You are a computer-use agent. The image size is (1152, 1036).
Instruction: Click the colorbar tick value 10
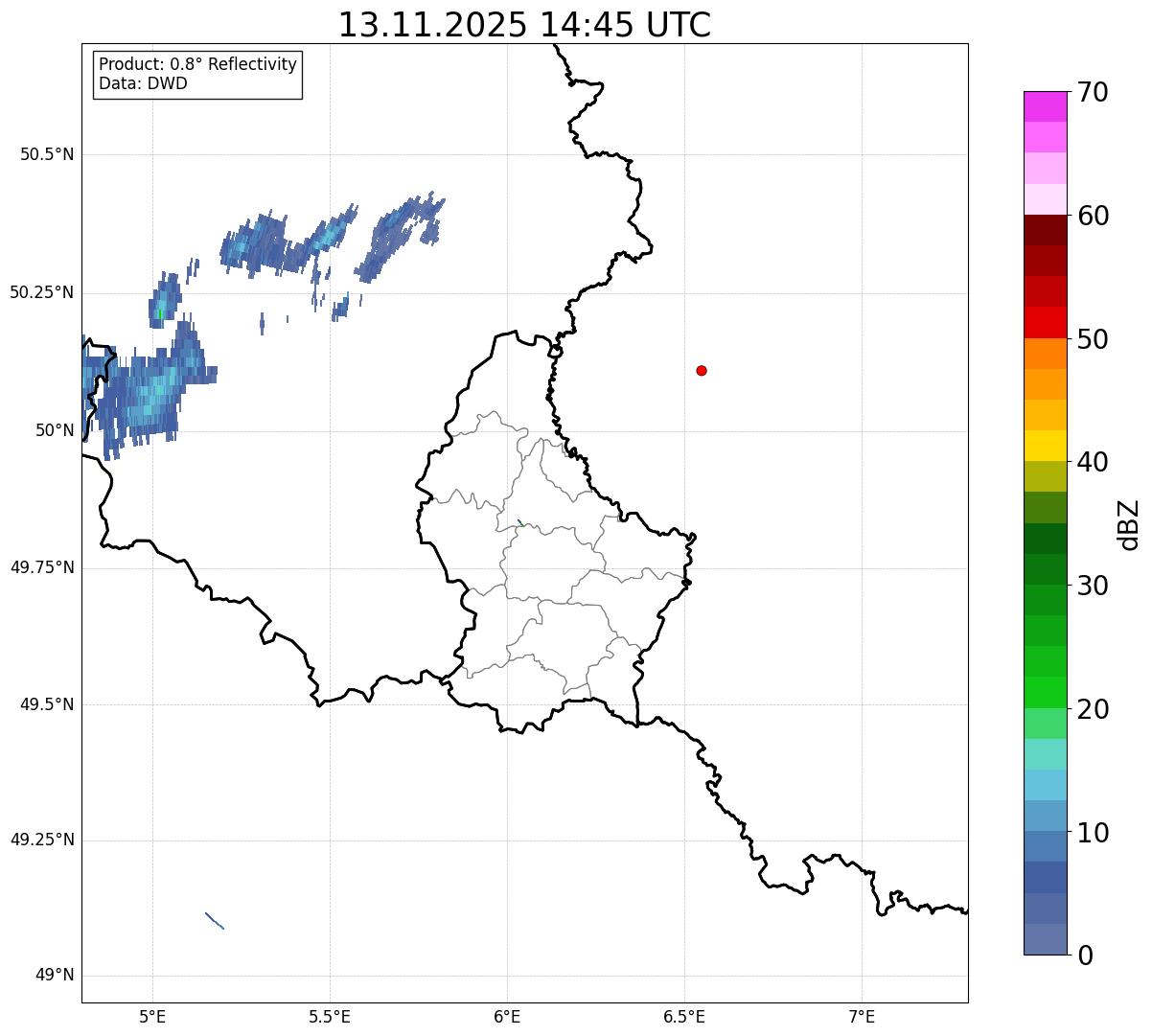[1093, 833]
